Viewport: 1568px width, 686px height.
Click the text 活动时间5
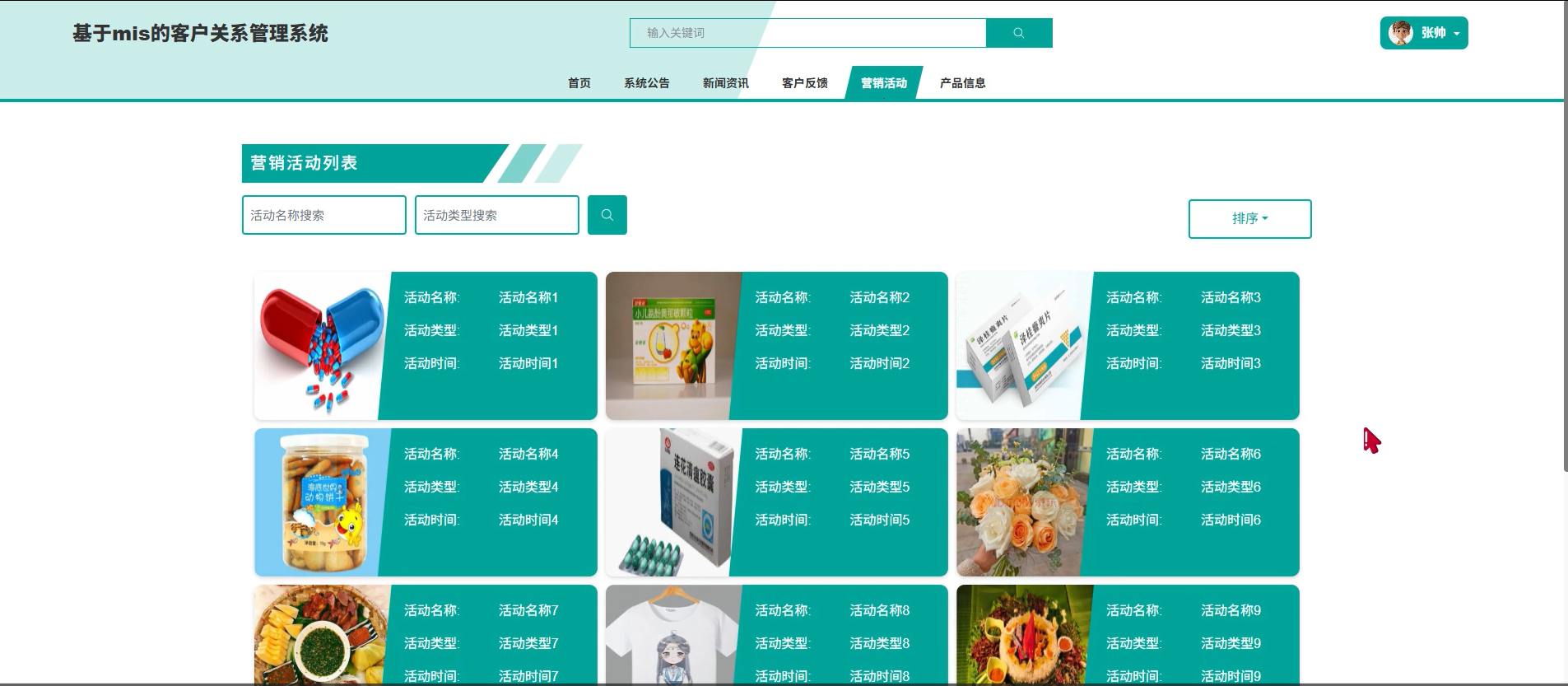[880, 520]
